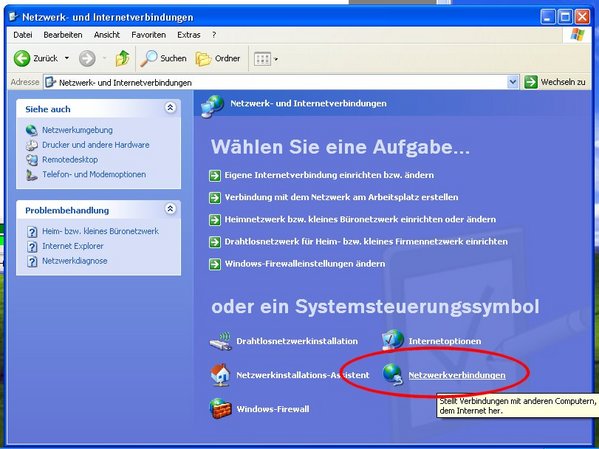The height and width of the screenshot is (449, 599).
Task: Select Eigene Internetverbindung einrichten bzw. ändern
Action: 329,175
